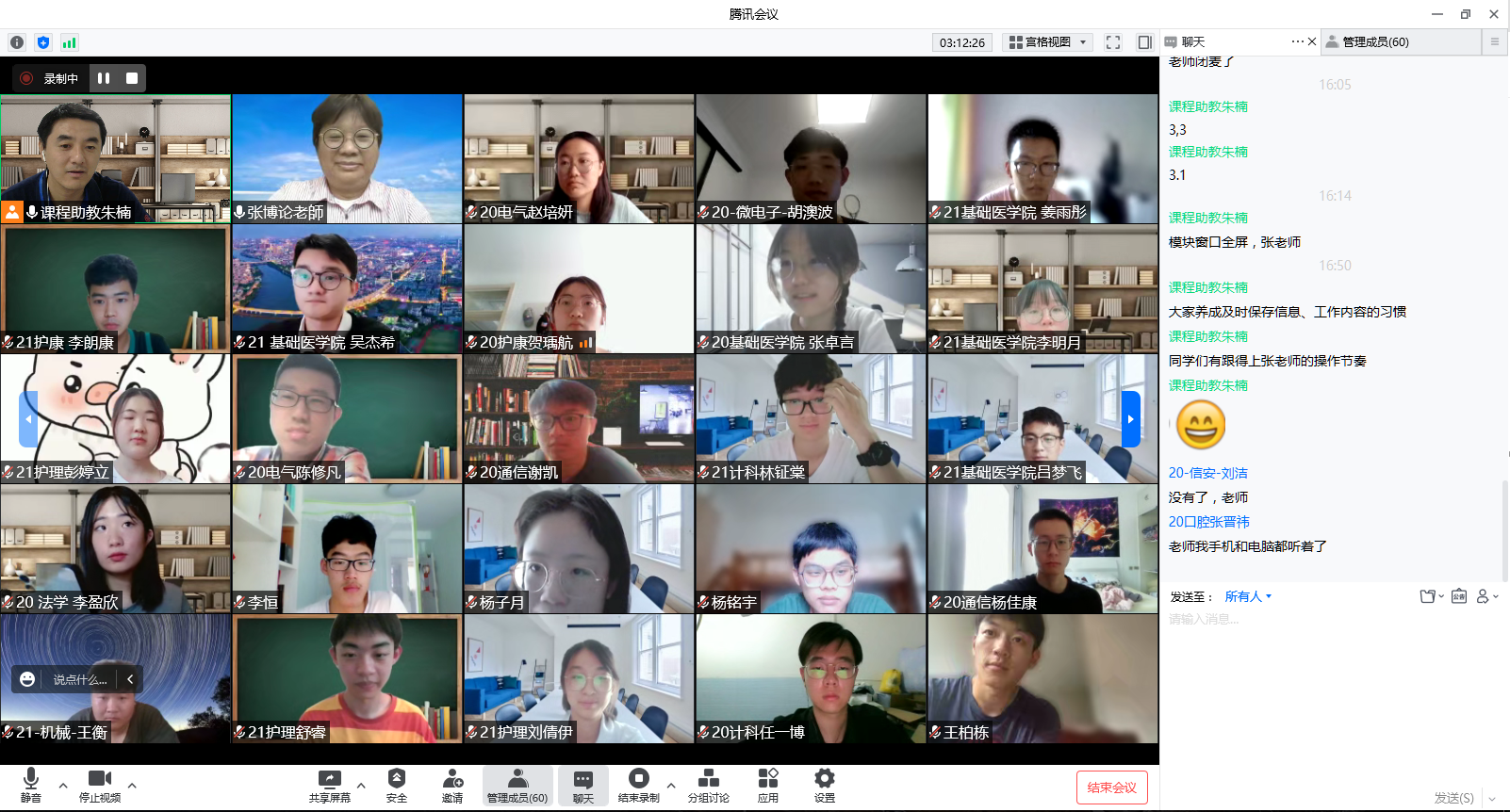Open the send-to 所有人 recipient dropdown

point(1248,596)
